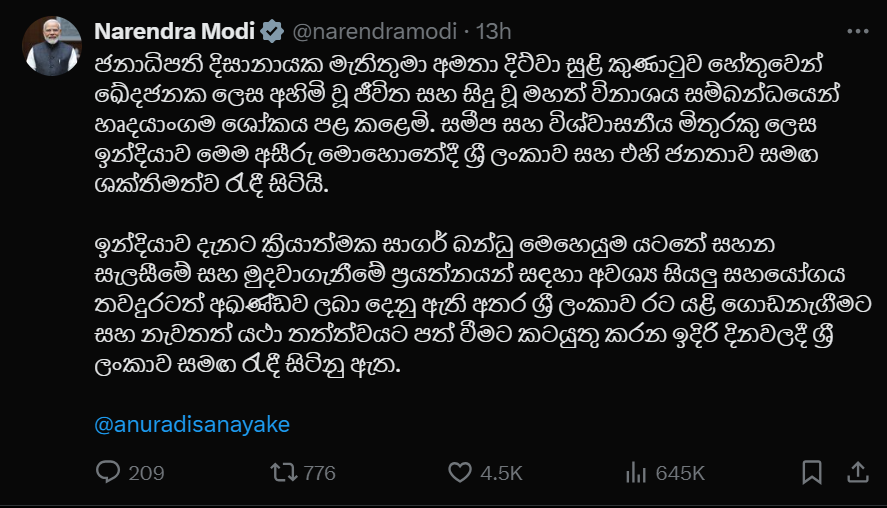
Task: Click the 776 reposts count
Action: click(320, 473)
